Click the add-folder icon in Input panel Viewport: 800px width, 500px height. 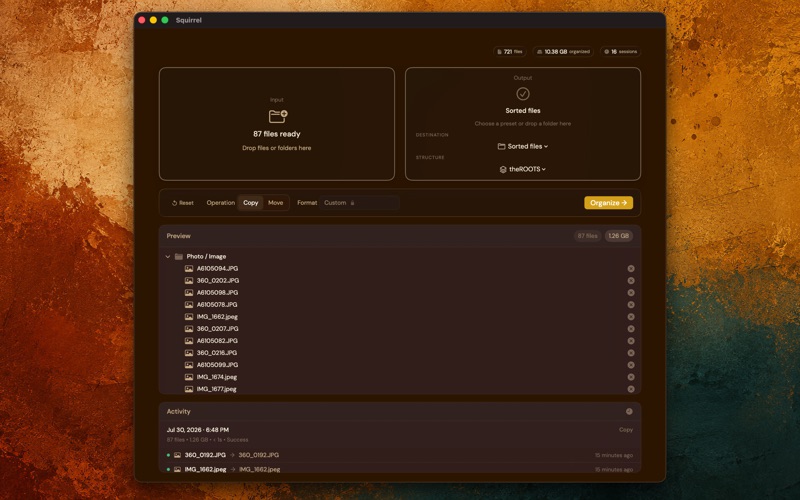click(278, 116)
